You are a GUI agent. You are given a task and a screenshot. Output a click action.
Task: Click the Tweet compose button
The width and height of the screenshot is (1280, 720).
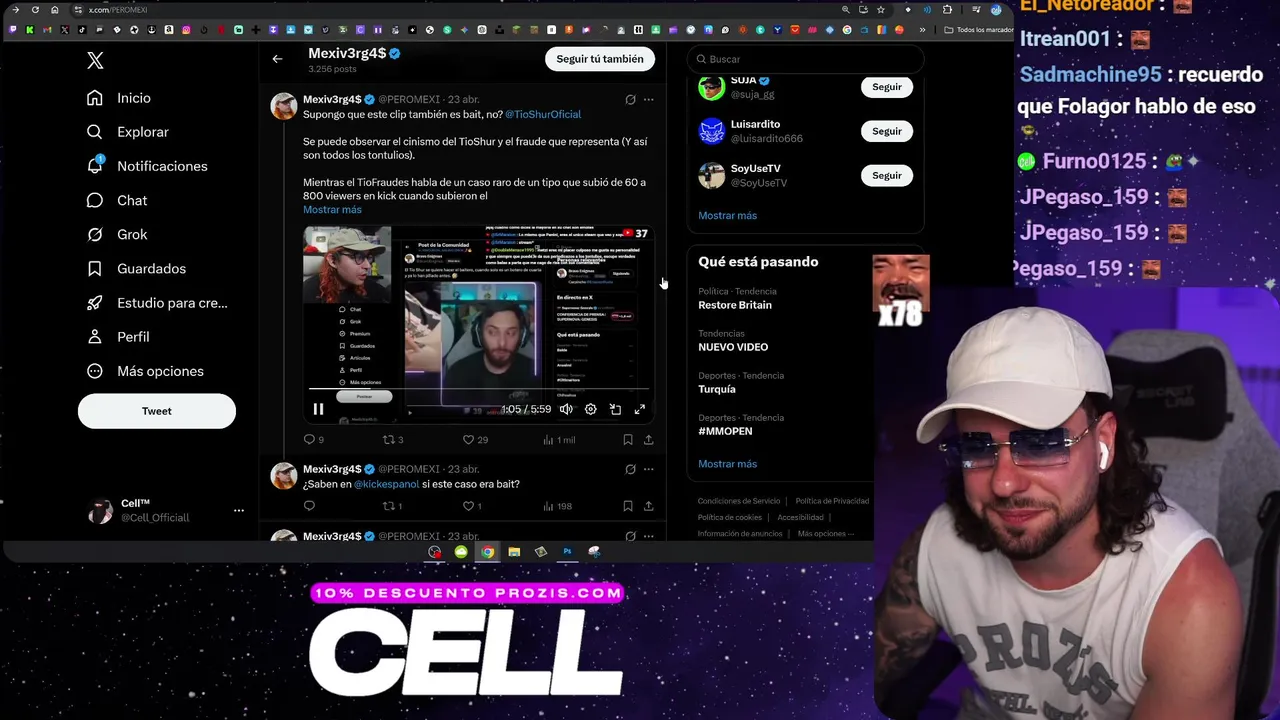coord(157,411)
